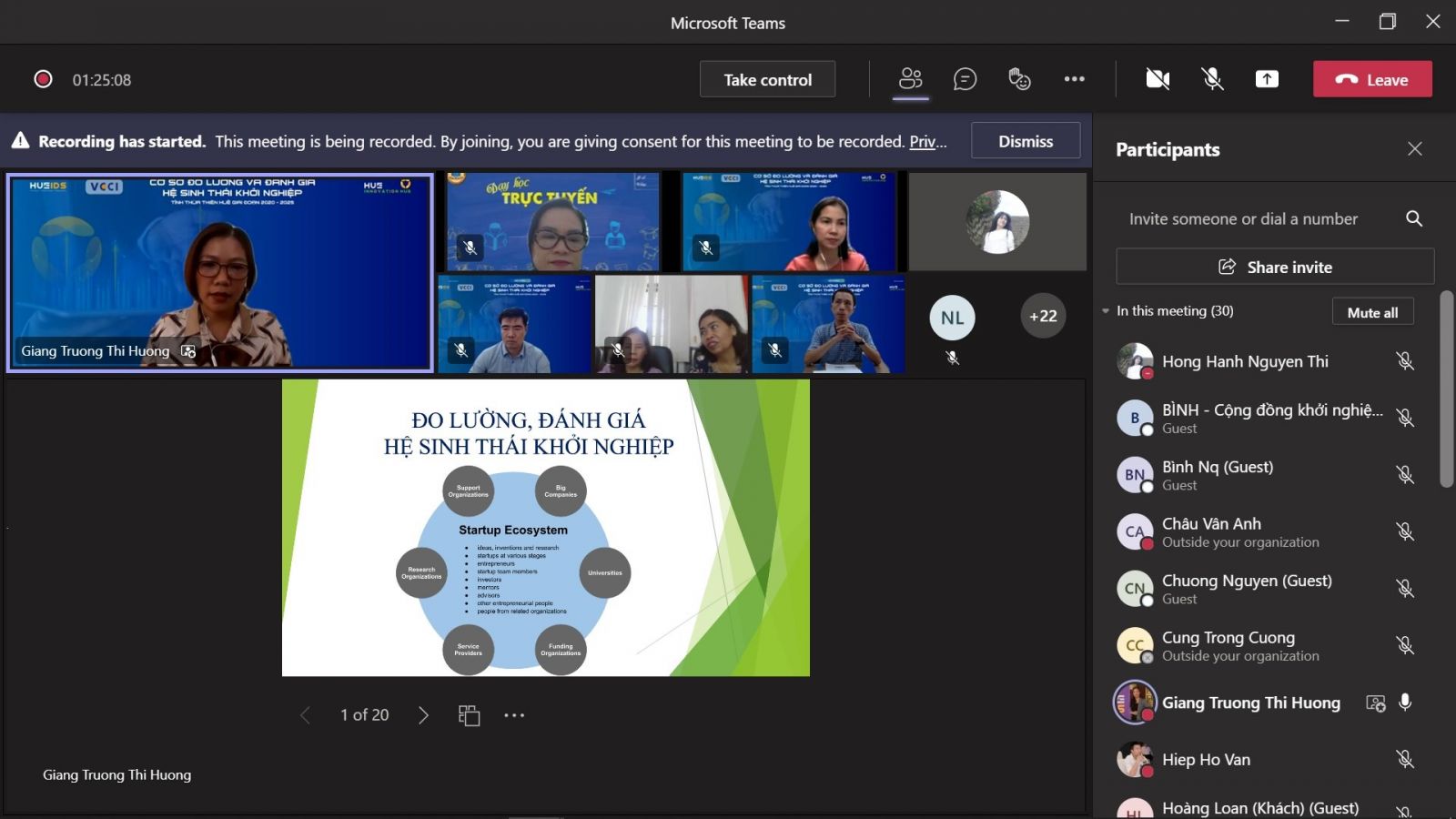Screen dimensions: 1456x819
Task: Go to the next slide
Action: (x=423, y=715)
